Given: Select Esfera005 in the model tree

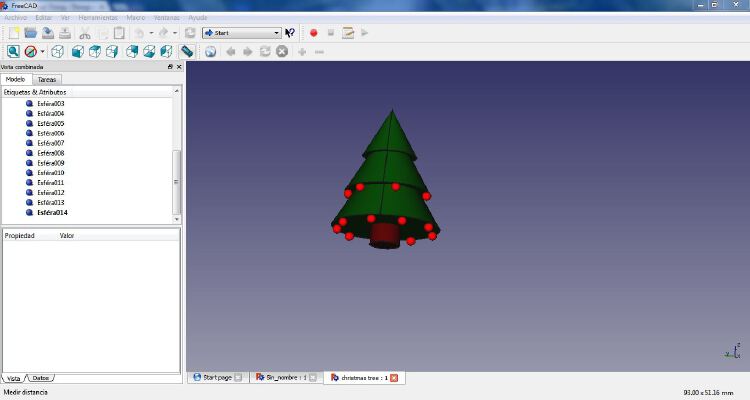Looking at the screenshot, I should tap(51, 123).
